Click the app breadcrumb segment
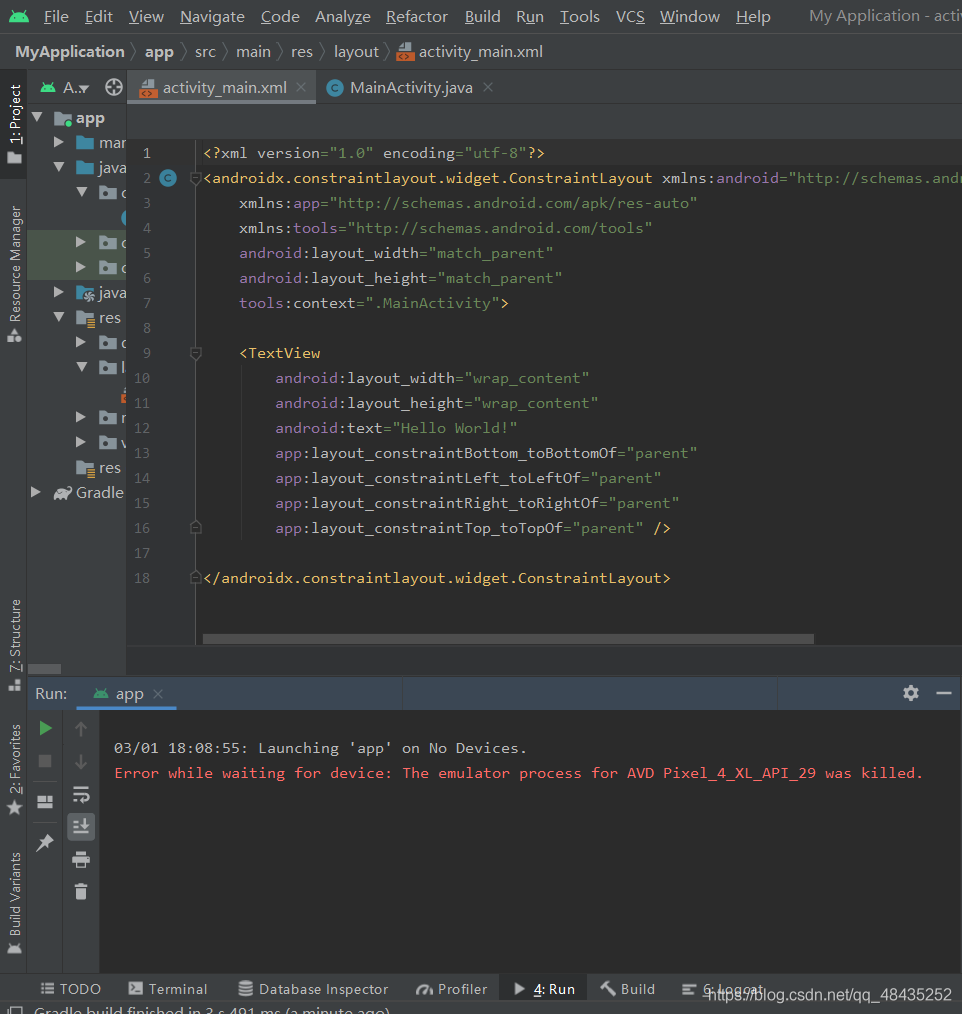This screenshot has height=1014, width=962. pos(159,52)
